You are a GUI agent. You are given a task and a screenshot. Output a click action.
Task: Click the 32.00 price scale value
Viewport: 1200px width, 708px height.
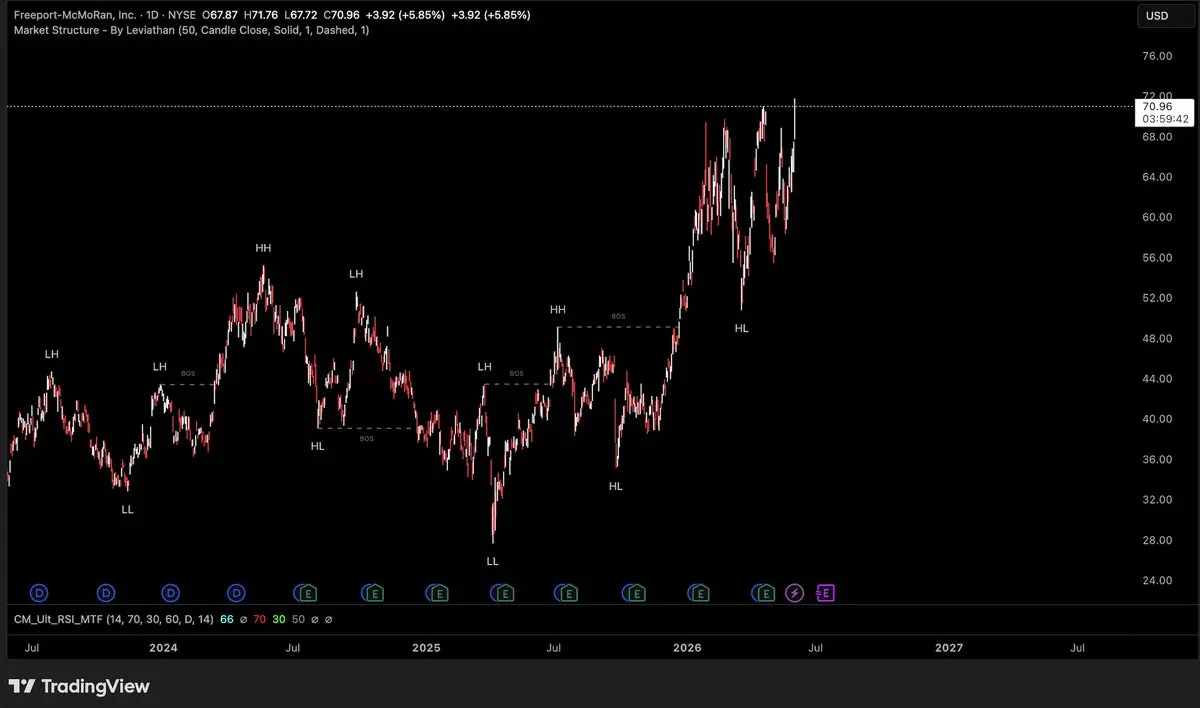(x=1157, y=500)
